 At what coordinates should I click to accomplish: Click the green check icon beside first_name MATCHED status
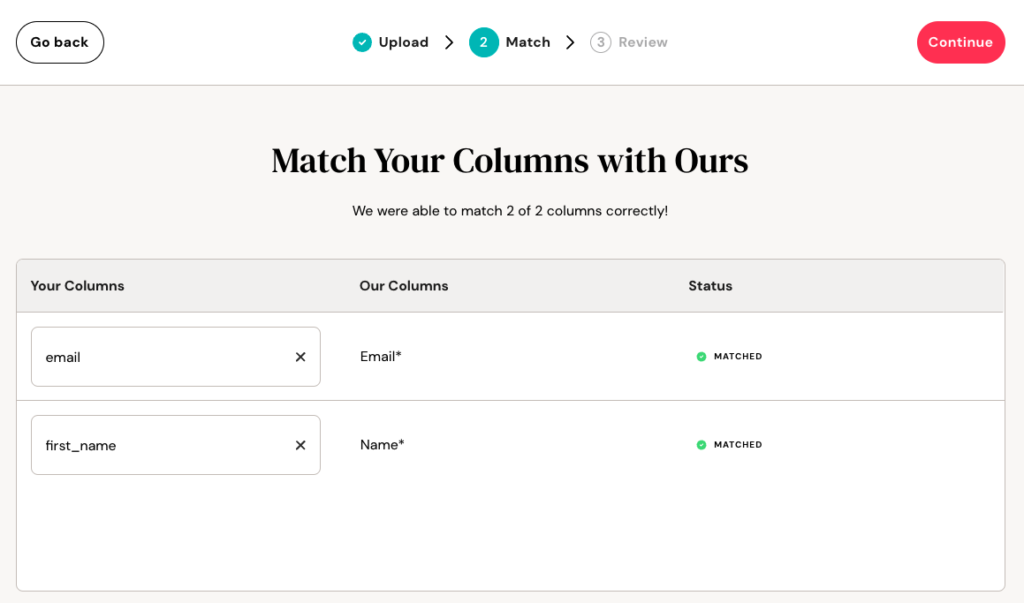pyautogui.click(x=701, y=445)
